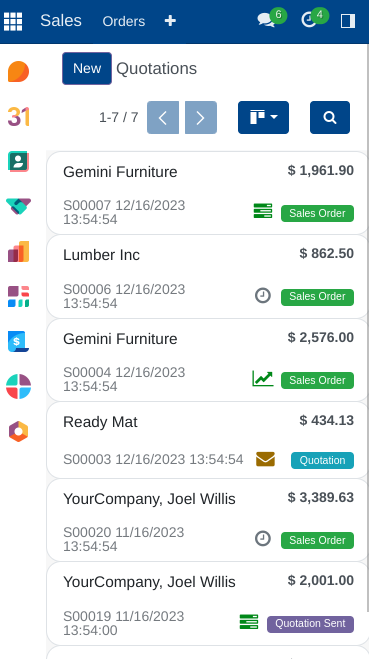Screen dimensions: 369x659
Task: Go to next page of records
Action: pyautogui.click(x=201, y=117)
